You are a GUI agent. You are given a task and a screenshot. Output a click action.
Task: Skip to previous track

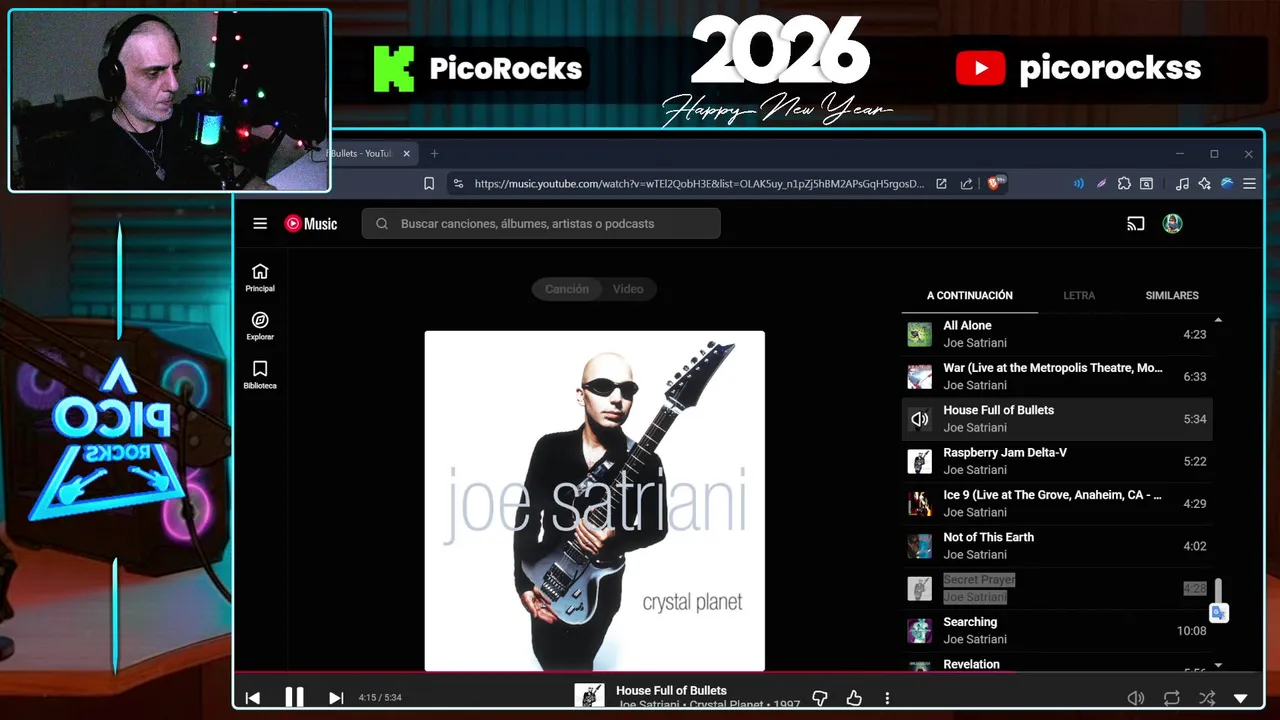253,698
